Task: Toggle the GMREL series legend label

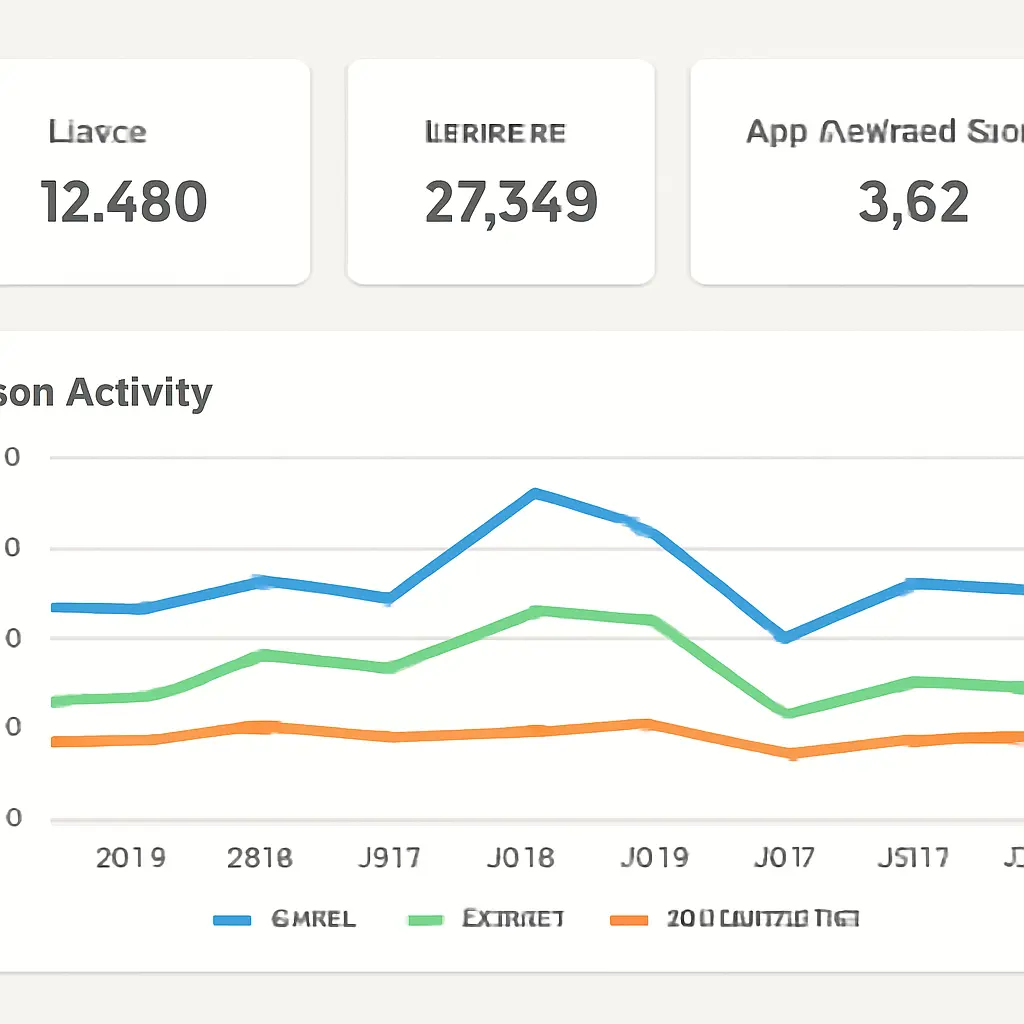Action: coord(313,919)
